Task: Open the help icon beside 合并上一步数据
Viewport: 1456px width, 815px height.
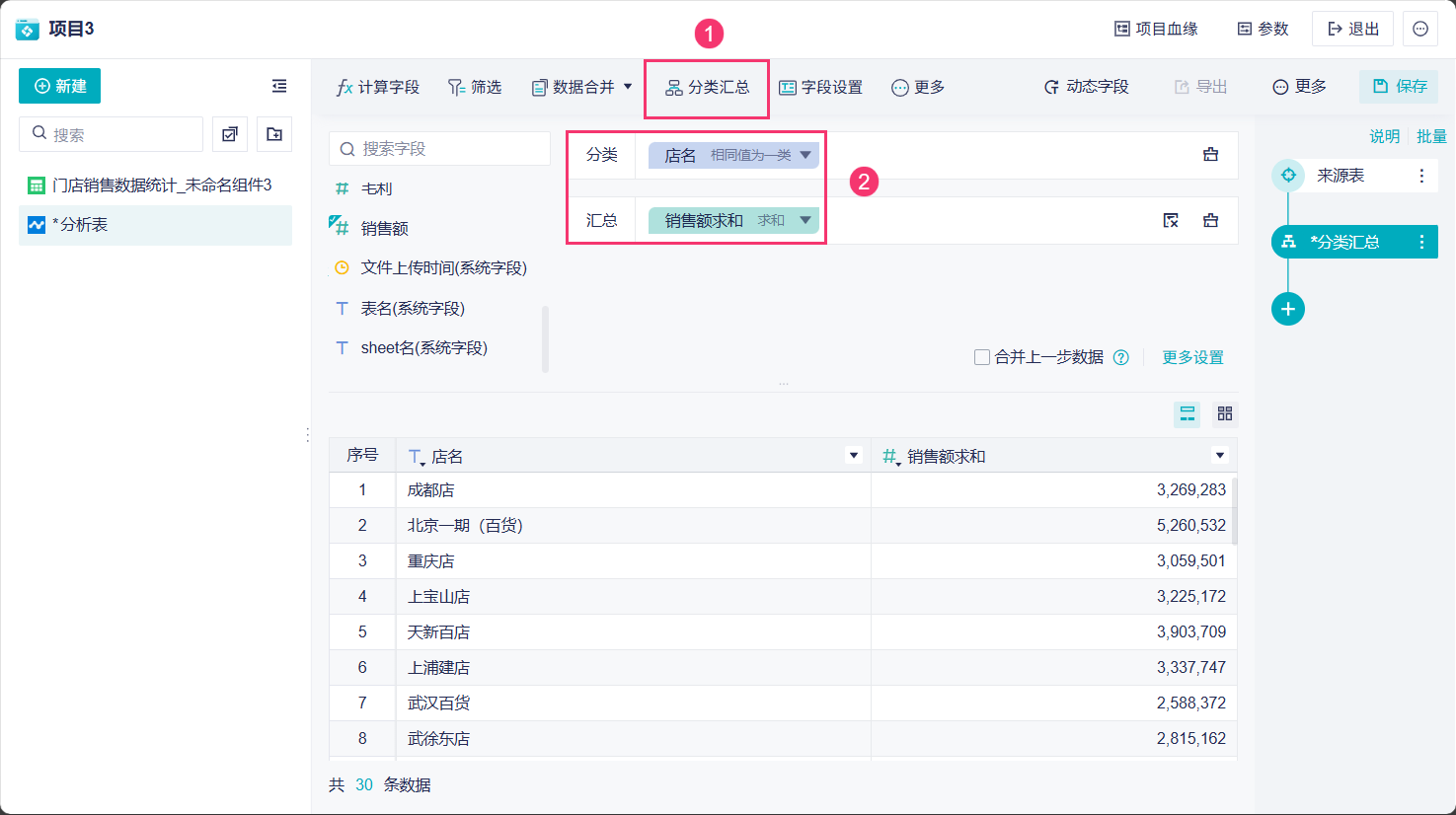Action: tap(1121, 357)
